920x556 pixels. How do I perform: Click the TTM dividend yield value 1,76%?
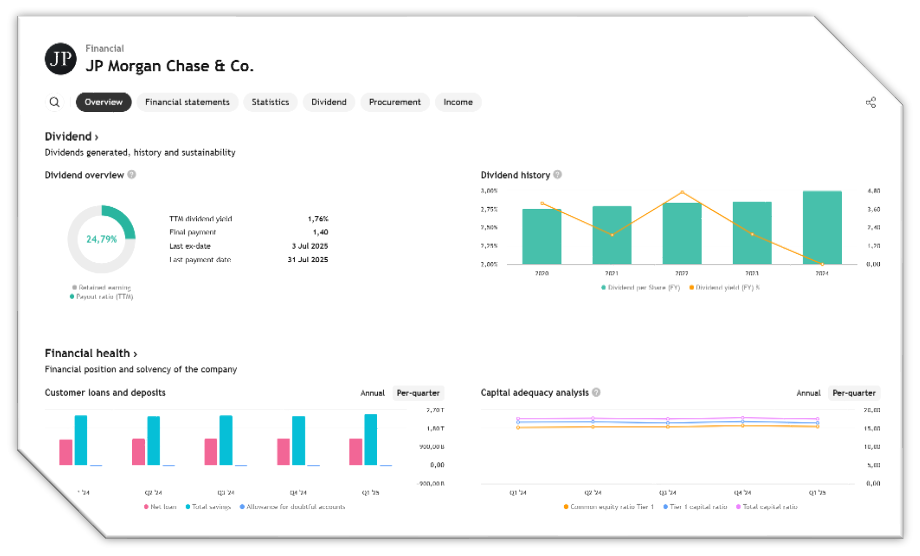(x=318, y=219)
